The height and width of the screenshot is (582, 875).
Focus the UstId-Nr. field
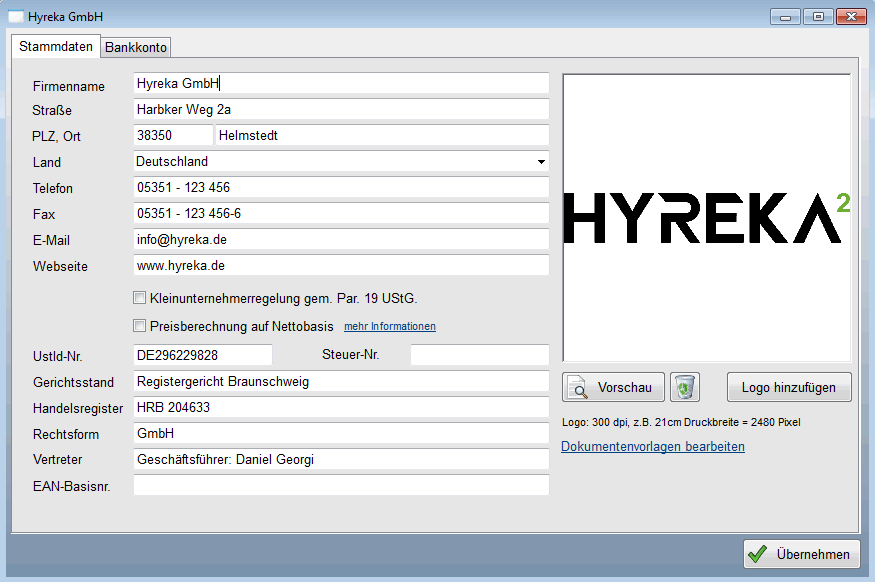pos(203,355)
